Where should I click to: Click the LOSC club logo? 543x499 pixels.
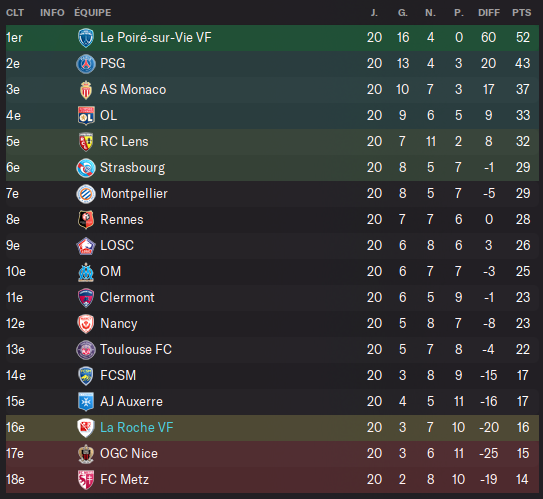coord(86,246)
